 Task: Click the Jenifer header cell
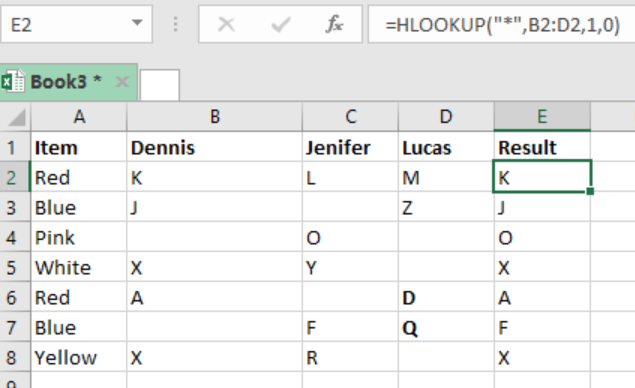350,147
